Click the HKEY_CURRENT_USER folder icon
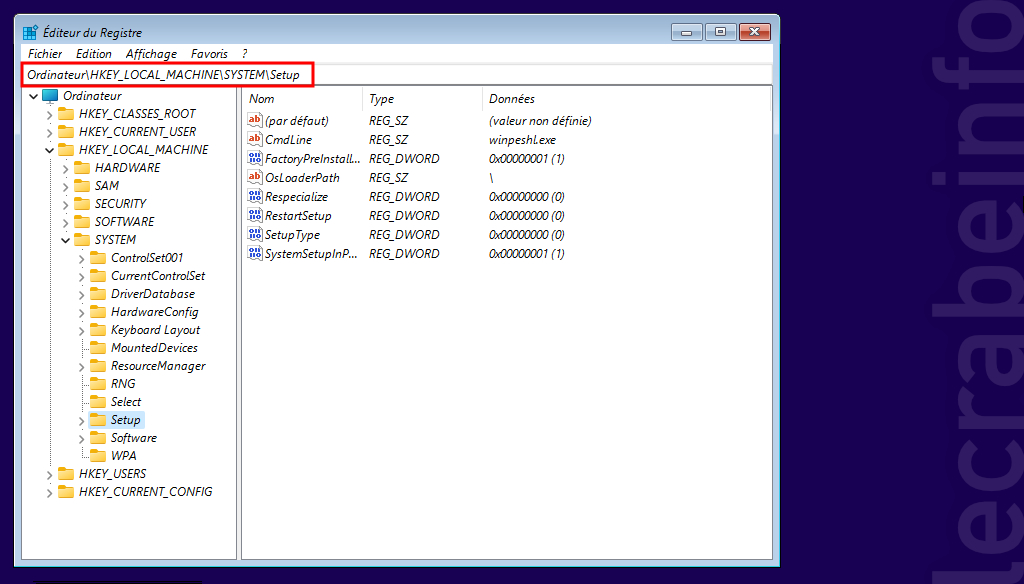Viewport: 1024px width, 584px height. click(66, 131)
